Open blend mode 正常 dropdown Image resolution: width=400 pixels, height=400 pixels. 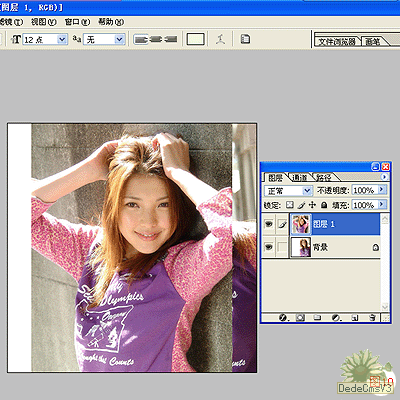pos(307,191)
